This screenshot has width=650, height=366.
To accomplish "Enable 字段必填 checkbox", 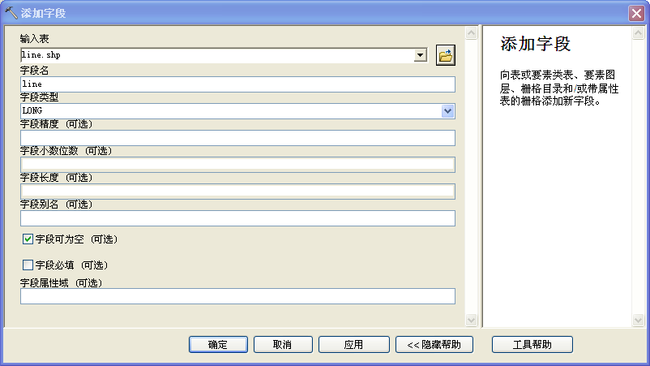I will [x=28, y=265].
